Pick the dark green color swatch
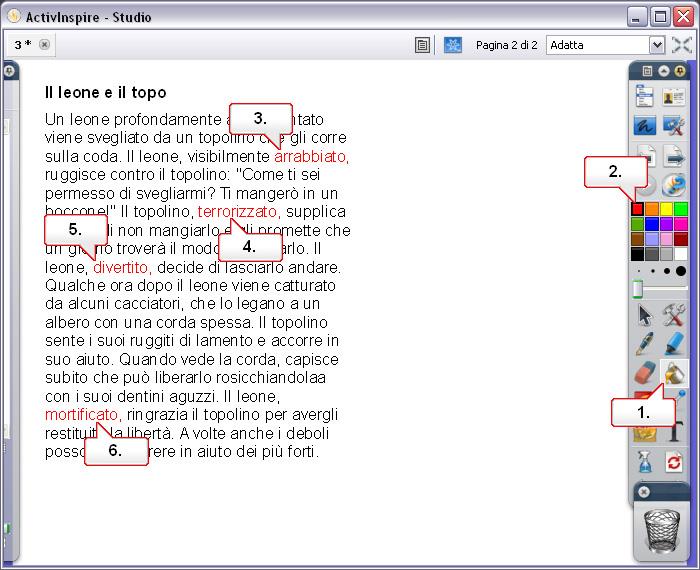The height and width of the screenshot is (570, 700). pos(638,224)
